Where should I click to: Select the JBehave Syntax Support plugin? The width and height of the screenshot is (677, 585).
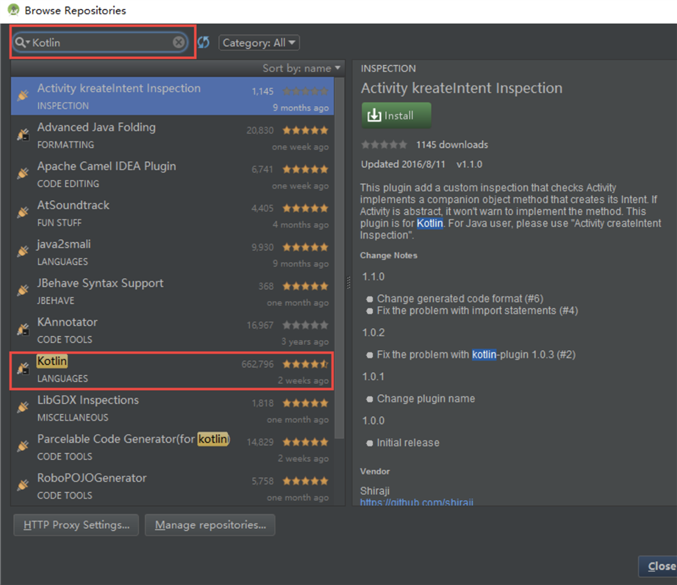tap(172, 291)
